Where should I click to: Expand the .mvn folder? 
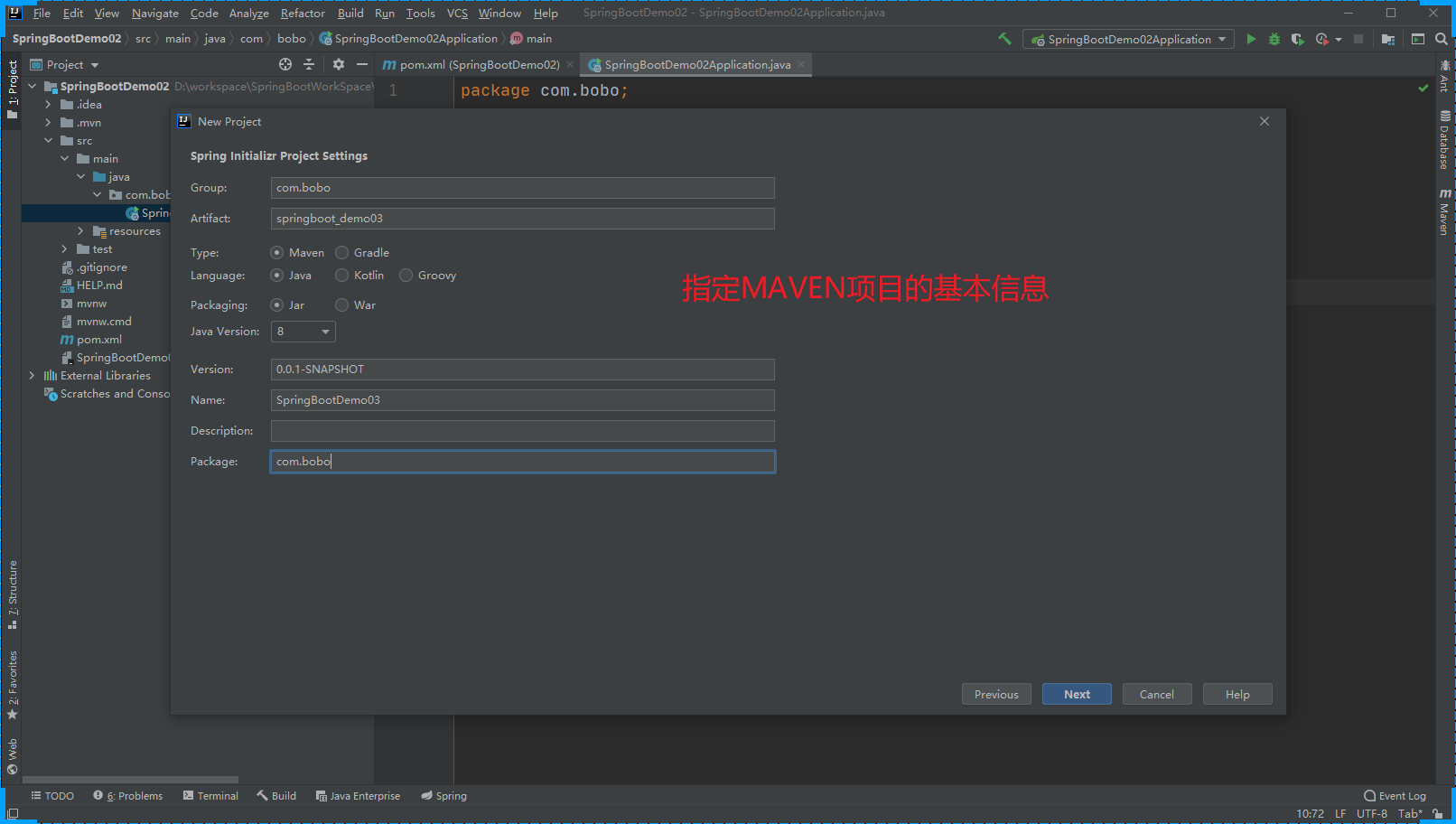click(48, 123)
